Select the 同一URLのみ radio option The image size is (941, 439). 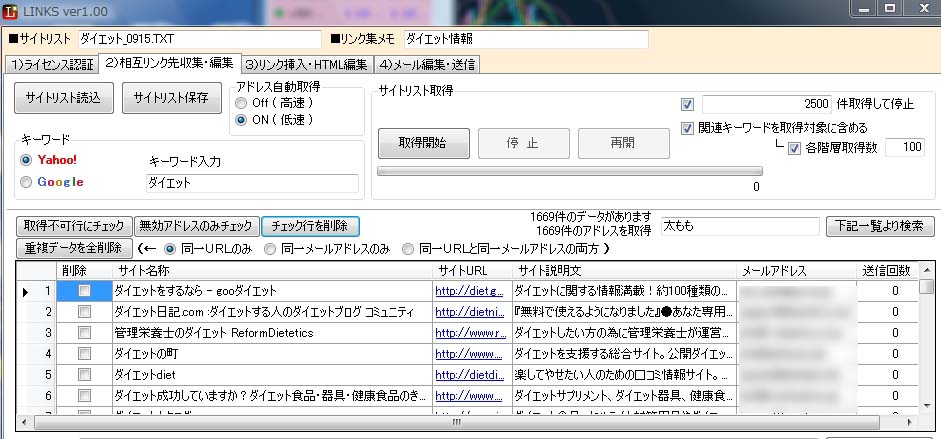(x=170, y=248)
